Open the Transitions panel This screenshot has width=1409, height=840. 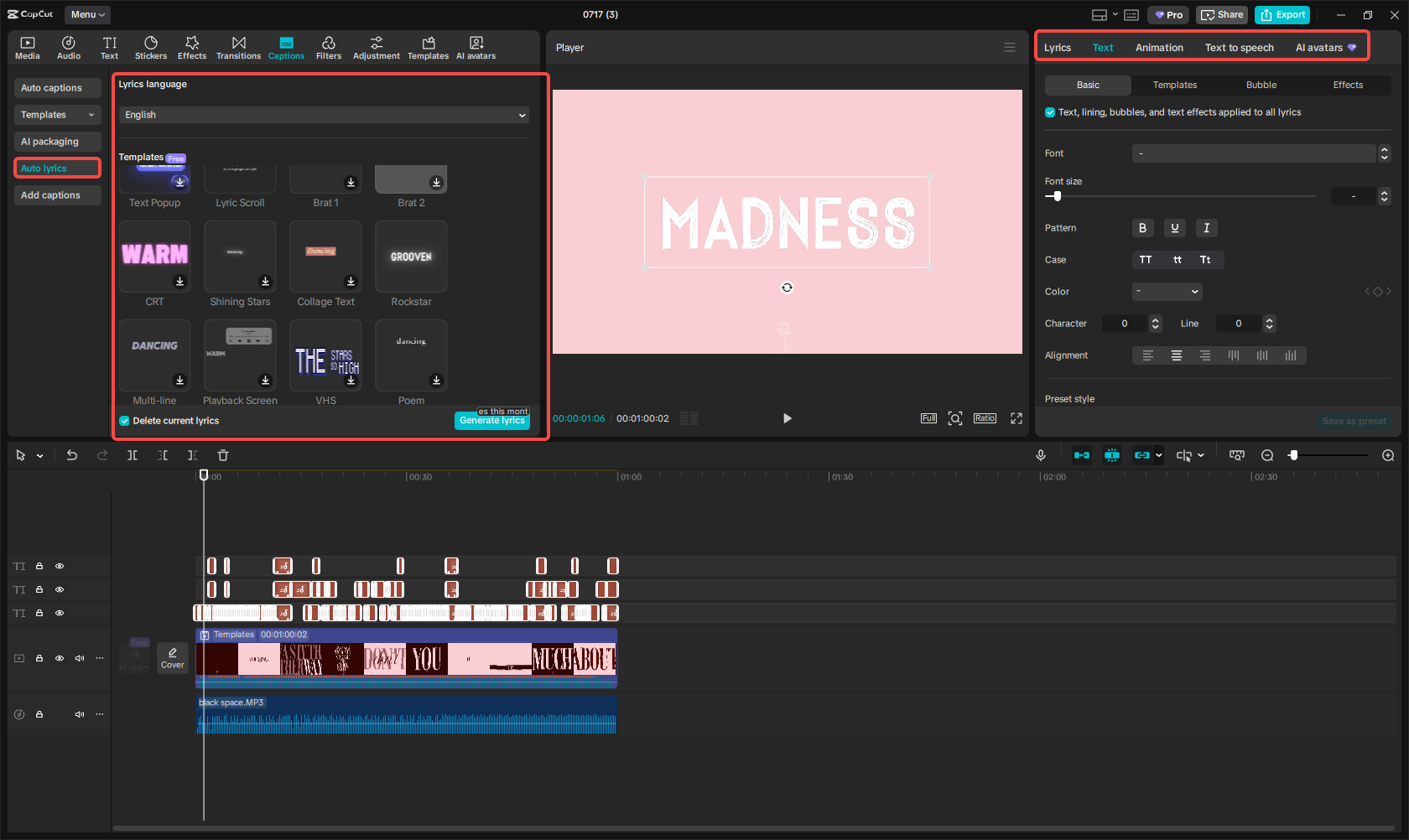coord(238,47)
